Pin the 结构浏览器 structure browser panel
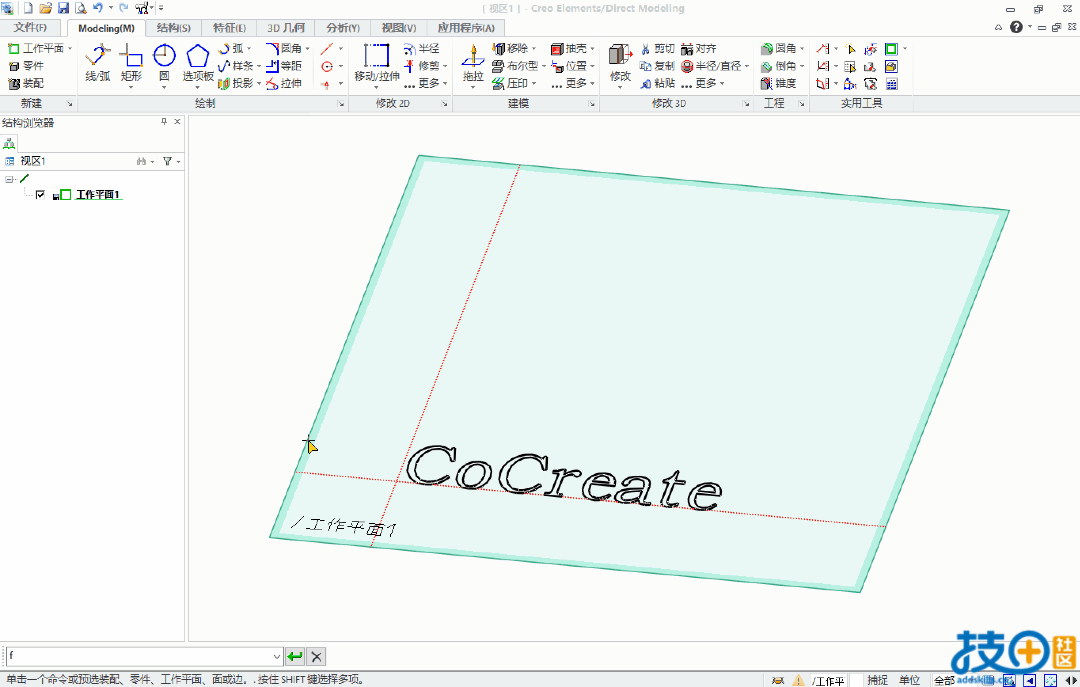The image size is (1080, 687). pos(164,121)
